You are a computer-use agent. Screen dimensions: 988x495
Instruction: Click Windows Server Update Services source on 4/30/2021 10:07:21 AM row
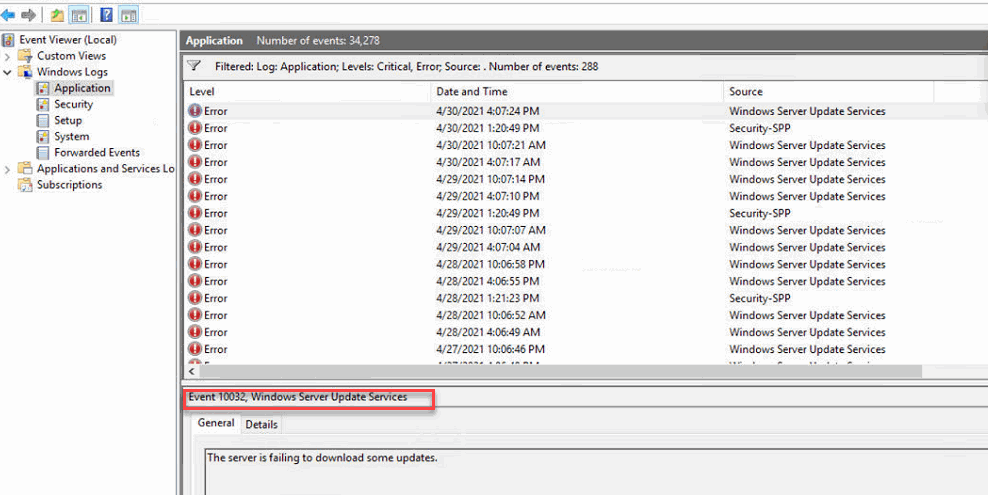pos(807,145)
